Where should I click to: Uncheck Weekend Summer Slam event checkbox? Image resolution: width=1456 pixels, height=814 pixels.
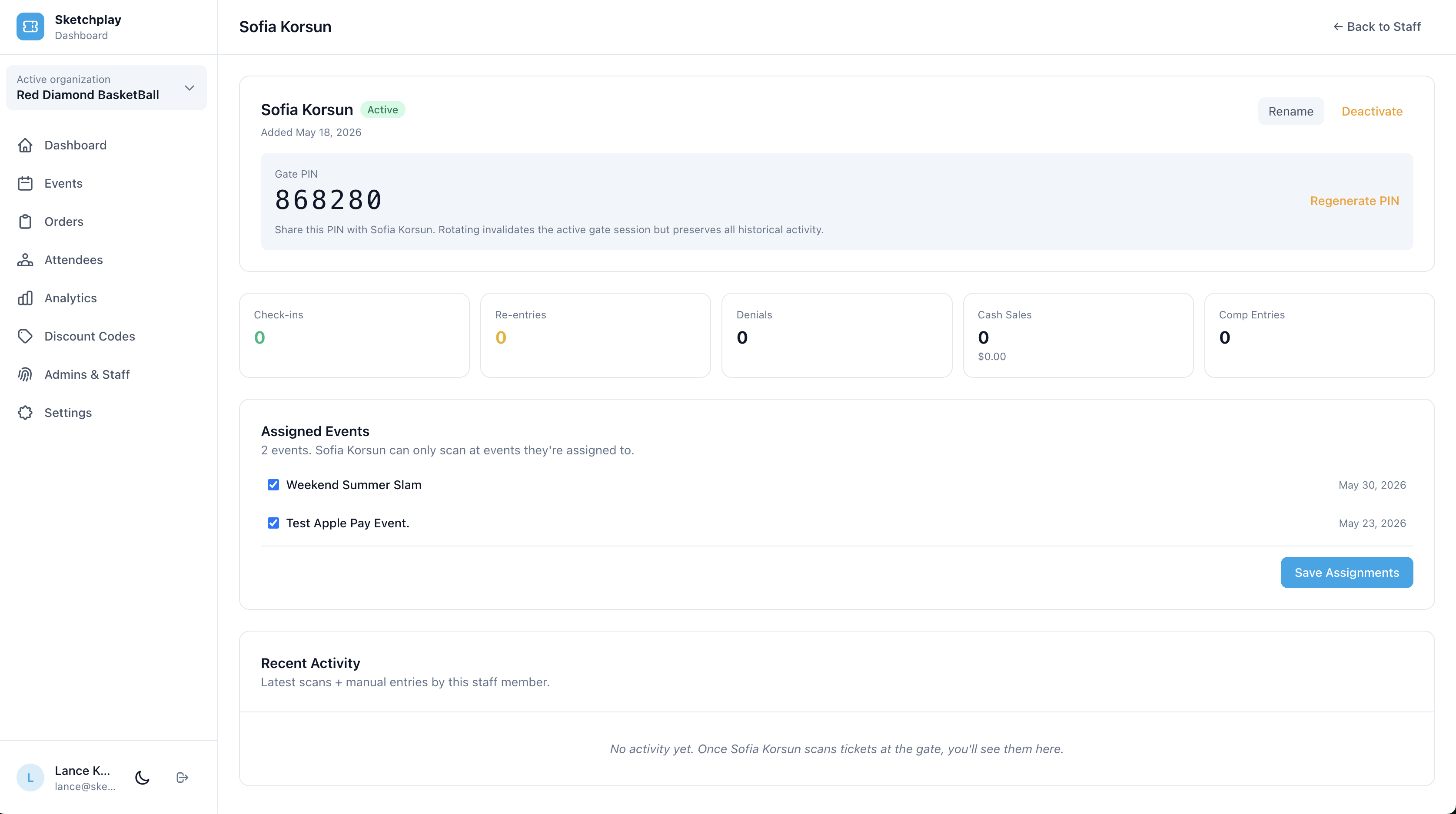[x=273, y=485]
